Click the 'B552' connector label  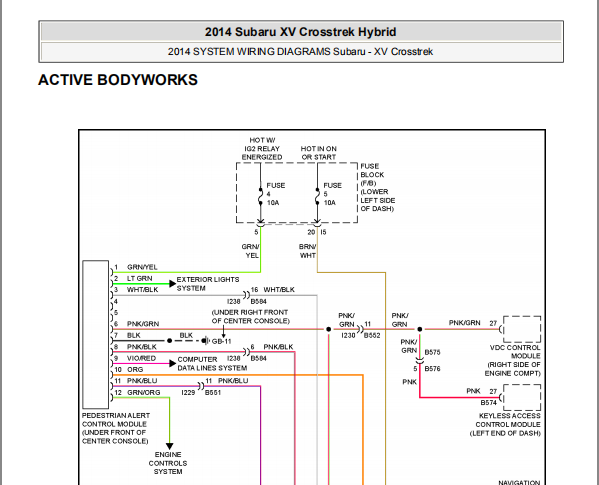click(x=372, y=335)
